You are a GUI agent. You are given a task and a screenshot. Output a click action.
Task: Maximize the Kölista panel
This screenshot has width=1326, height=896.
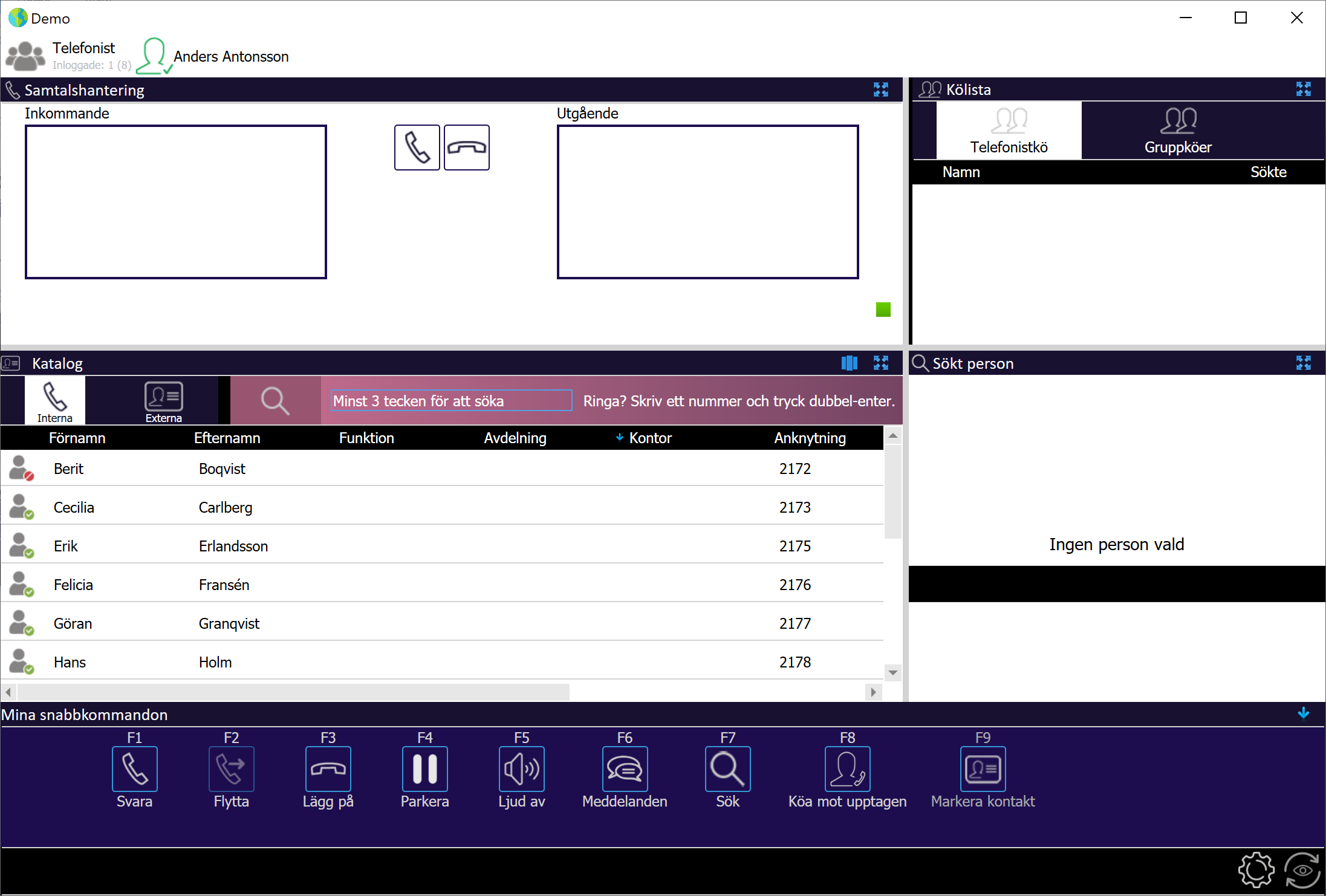coord(1304,89)
